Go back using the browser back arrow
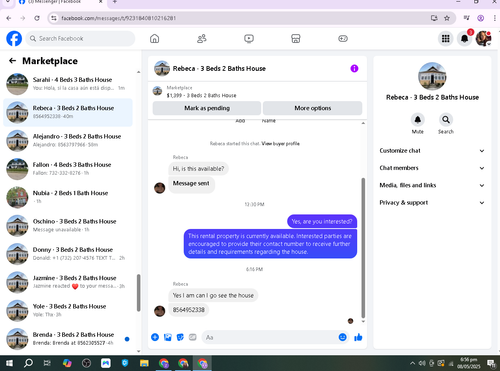This screenshot has width=500, height=371. [x=9, y=18]
